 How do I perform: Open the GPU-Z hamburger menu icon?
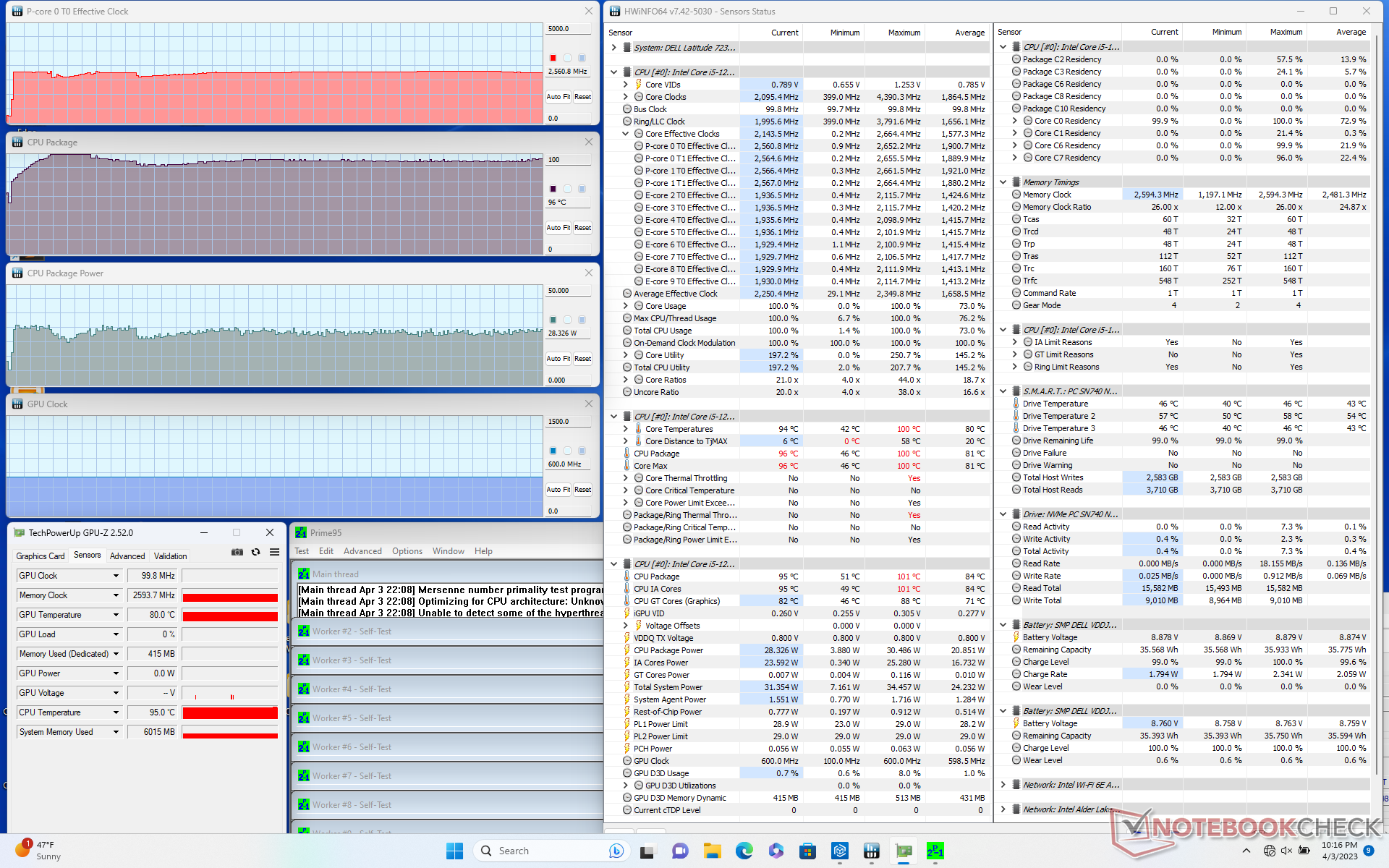(274, 552)
